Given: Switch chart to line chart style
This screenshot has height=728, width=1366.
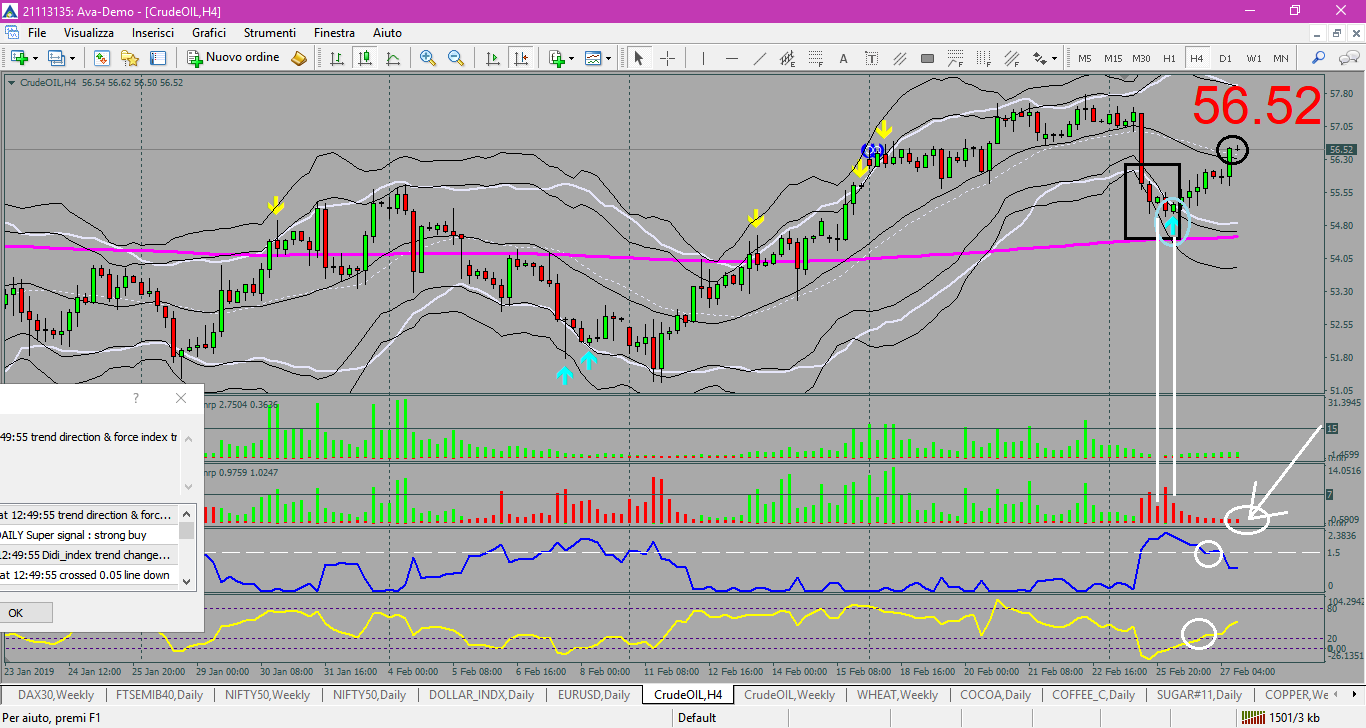Looking at the screenshot, I should 393,58.
